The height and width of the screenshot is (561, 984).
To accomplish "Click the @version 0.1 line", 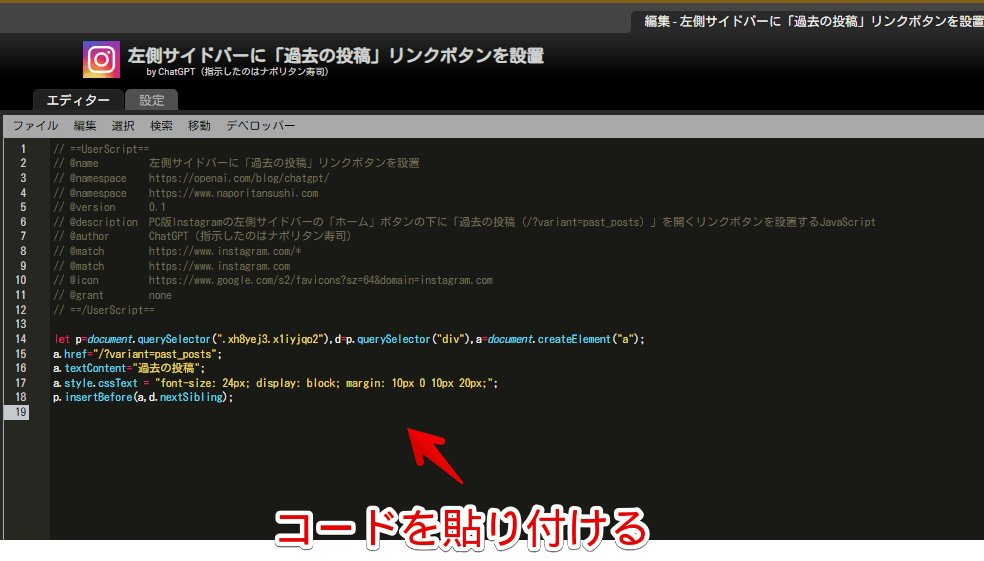I will (109, 208).
